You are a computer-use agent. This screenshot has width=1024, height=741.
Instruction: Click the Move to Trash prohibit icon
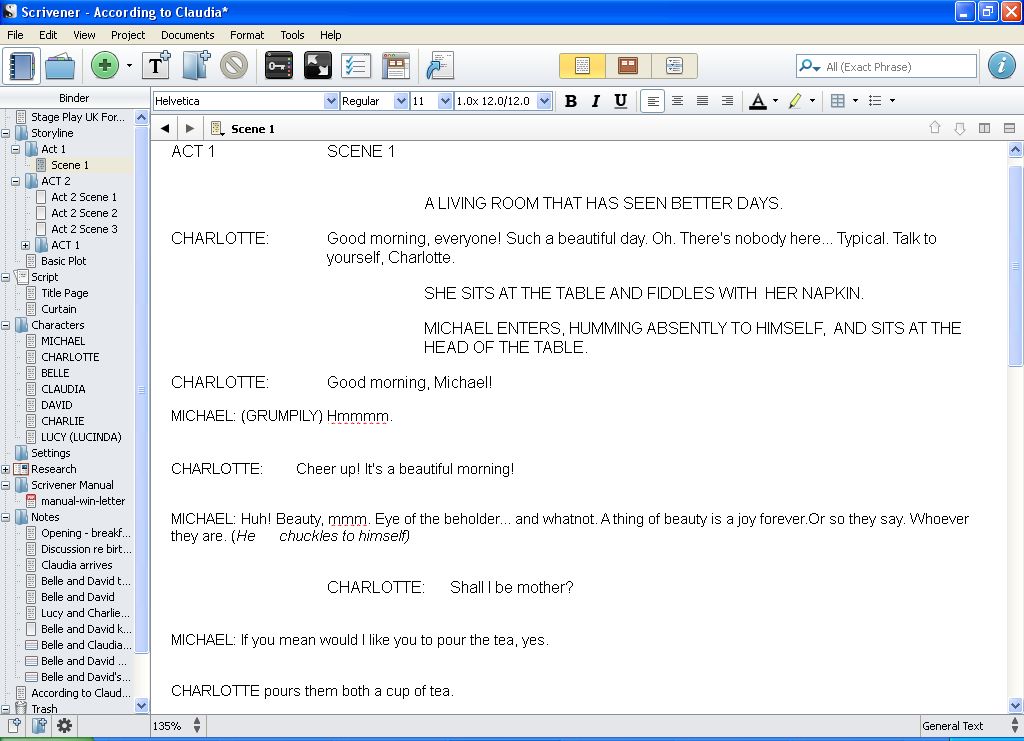(232, 65)
